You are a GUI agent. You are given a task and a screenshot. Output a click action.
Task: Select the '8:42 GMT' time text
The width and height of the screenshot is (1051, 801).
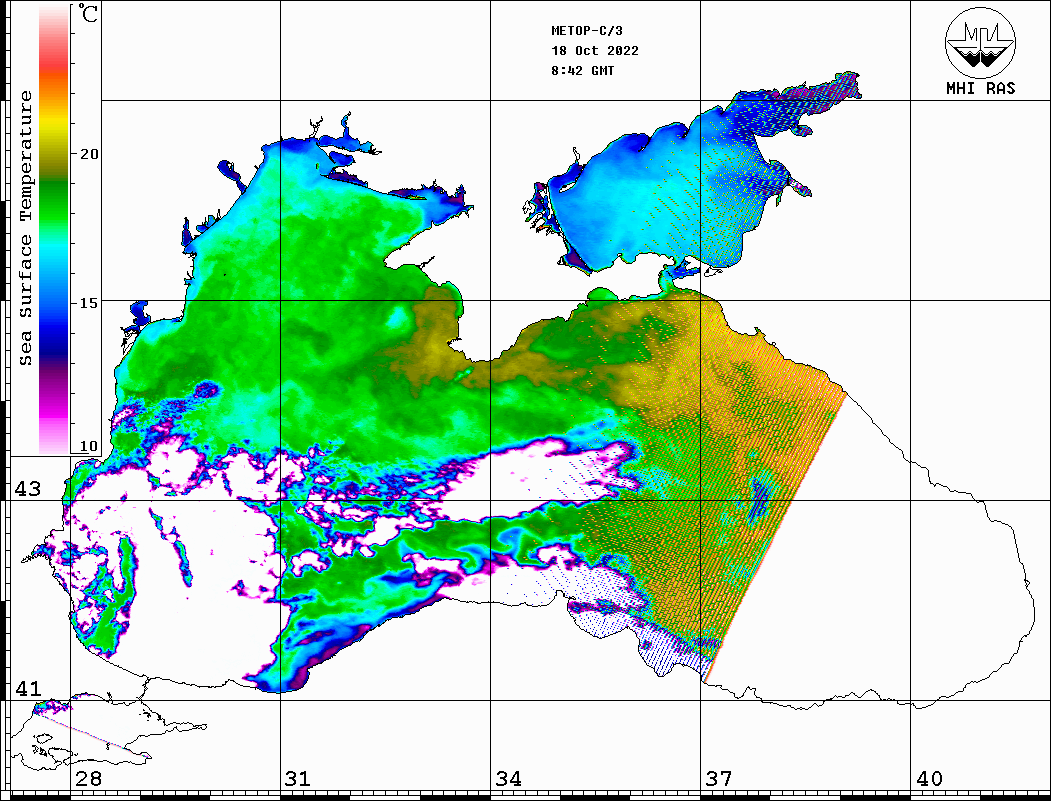pos(582,71)
